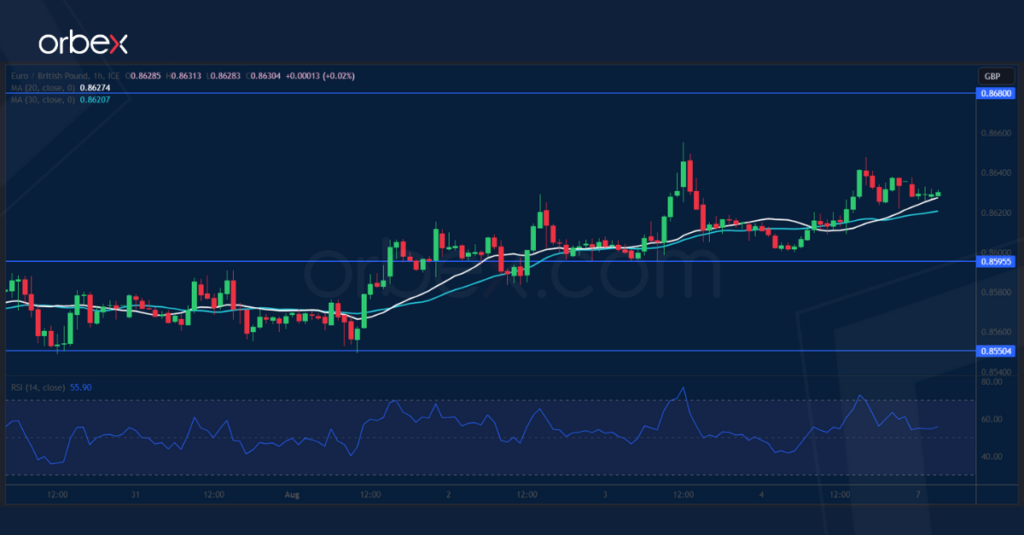The width and height of the screenshot is (1024, 535).
Task: Click the 31 date marker on time axis
Action: [135, 494]
